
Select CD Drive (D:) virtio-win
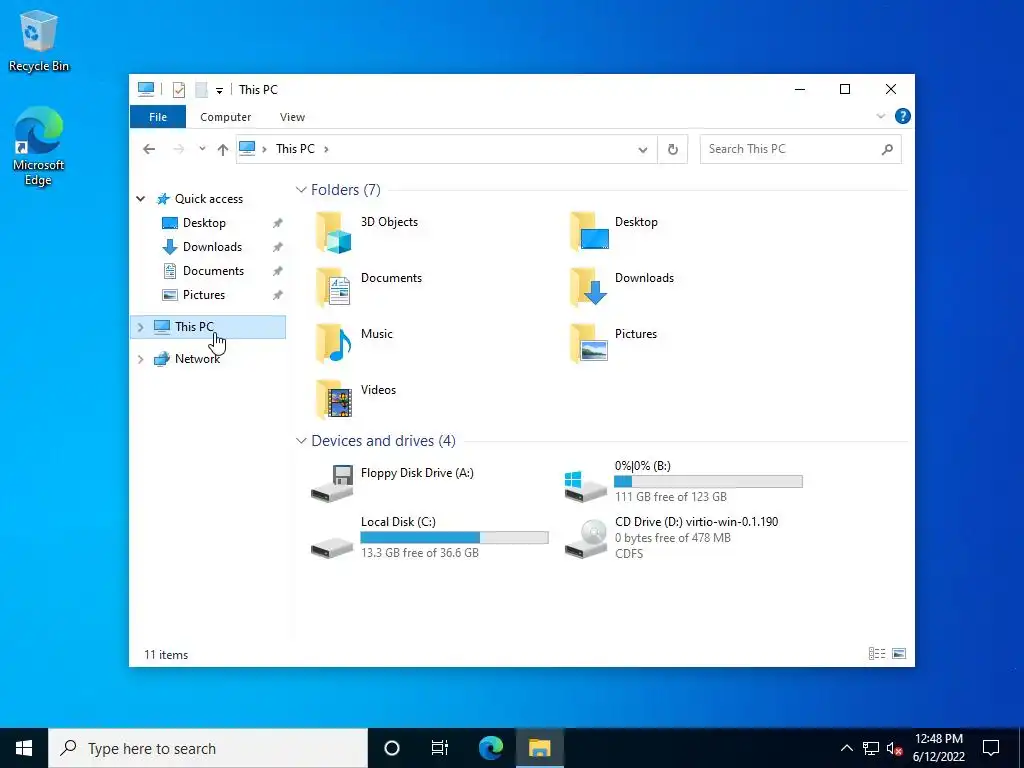(671, 537)
